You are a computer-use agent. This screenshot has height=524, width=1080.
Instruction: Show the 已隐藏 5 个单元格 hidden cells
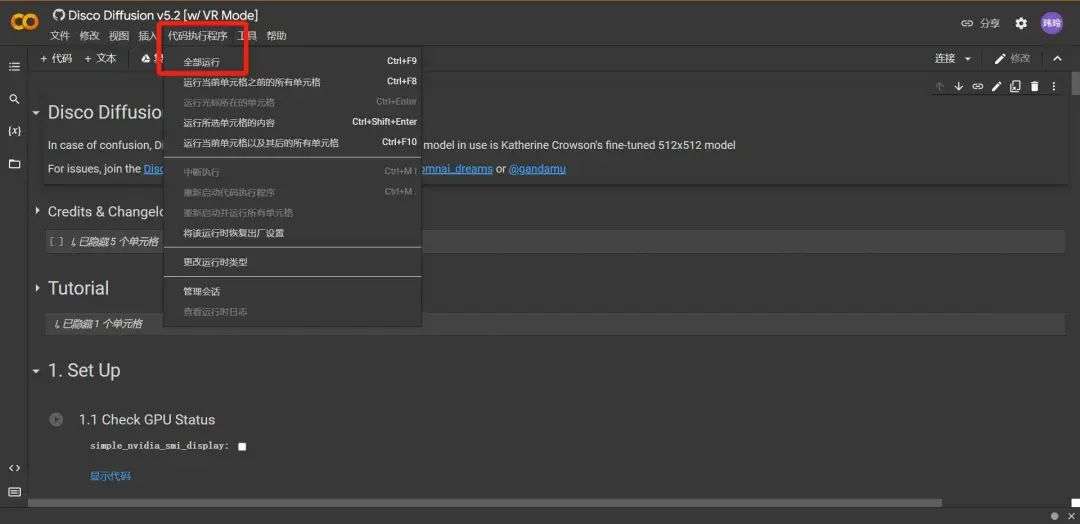[x=114, y=242]
